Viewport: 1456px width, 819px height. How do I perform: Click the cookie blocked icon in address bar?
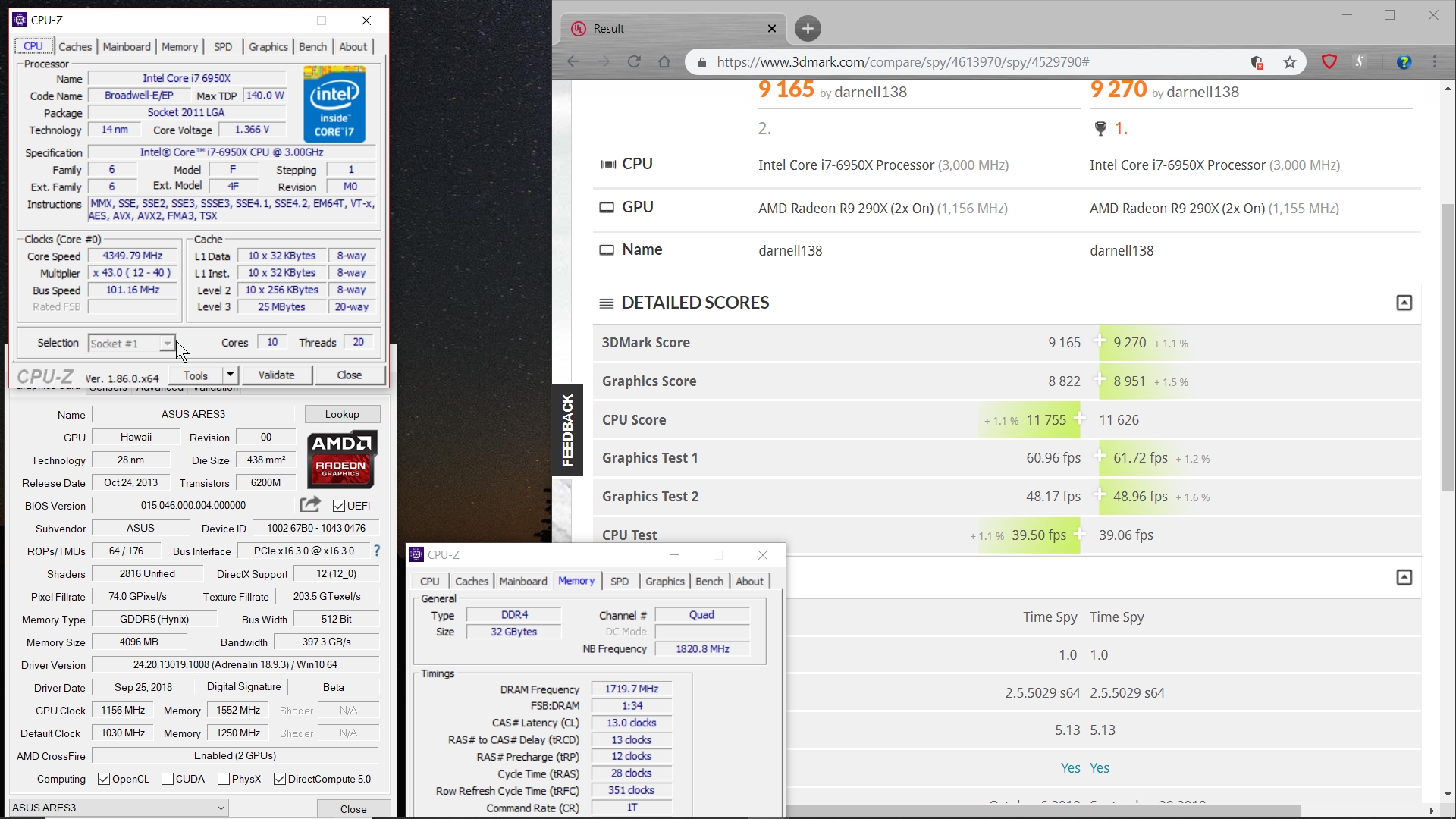coord(1257,62)
